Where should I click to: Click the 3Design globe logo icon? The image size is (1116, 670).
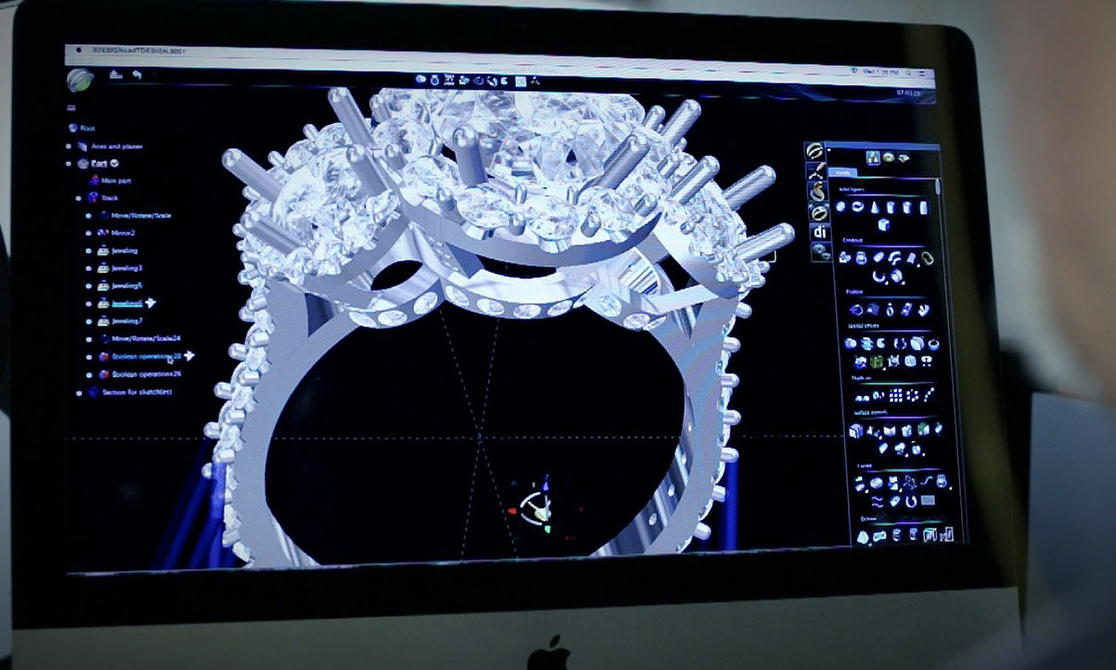point(79,79)
